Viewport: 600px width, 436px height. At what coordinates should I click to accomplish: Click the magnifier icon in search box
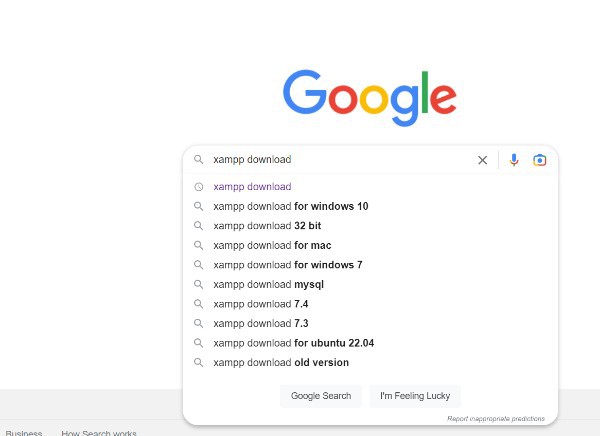[198, 159]
